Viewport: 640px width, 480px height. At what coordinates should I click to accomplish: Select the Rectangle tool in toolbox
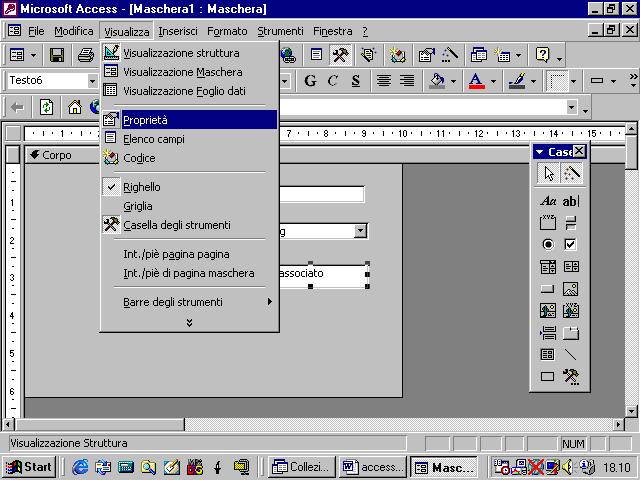point(548,376)
